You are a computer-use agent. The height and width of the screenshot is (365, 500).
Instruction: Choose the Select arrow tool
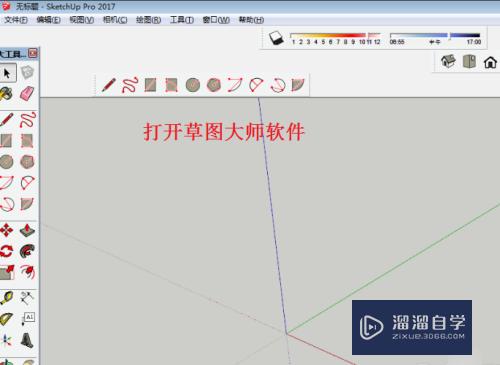7,73
